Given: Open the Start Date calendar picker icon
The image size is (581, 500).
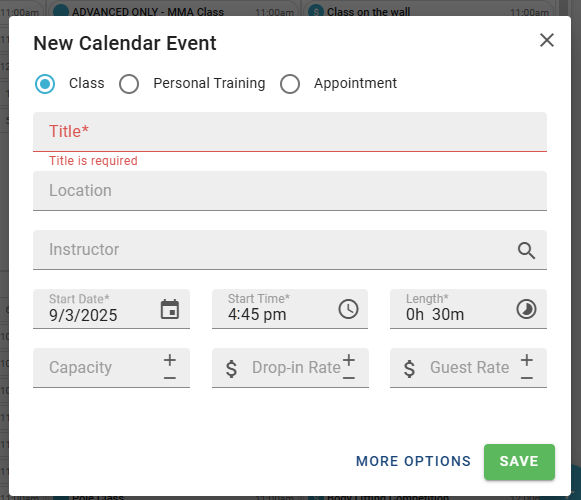Looking at the screenshot, I should (x=170, y=309).
